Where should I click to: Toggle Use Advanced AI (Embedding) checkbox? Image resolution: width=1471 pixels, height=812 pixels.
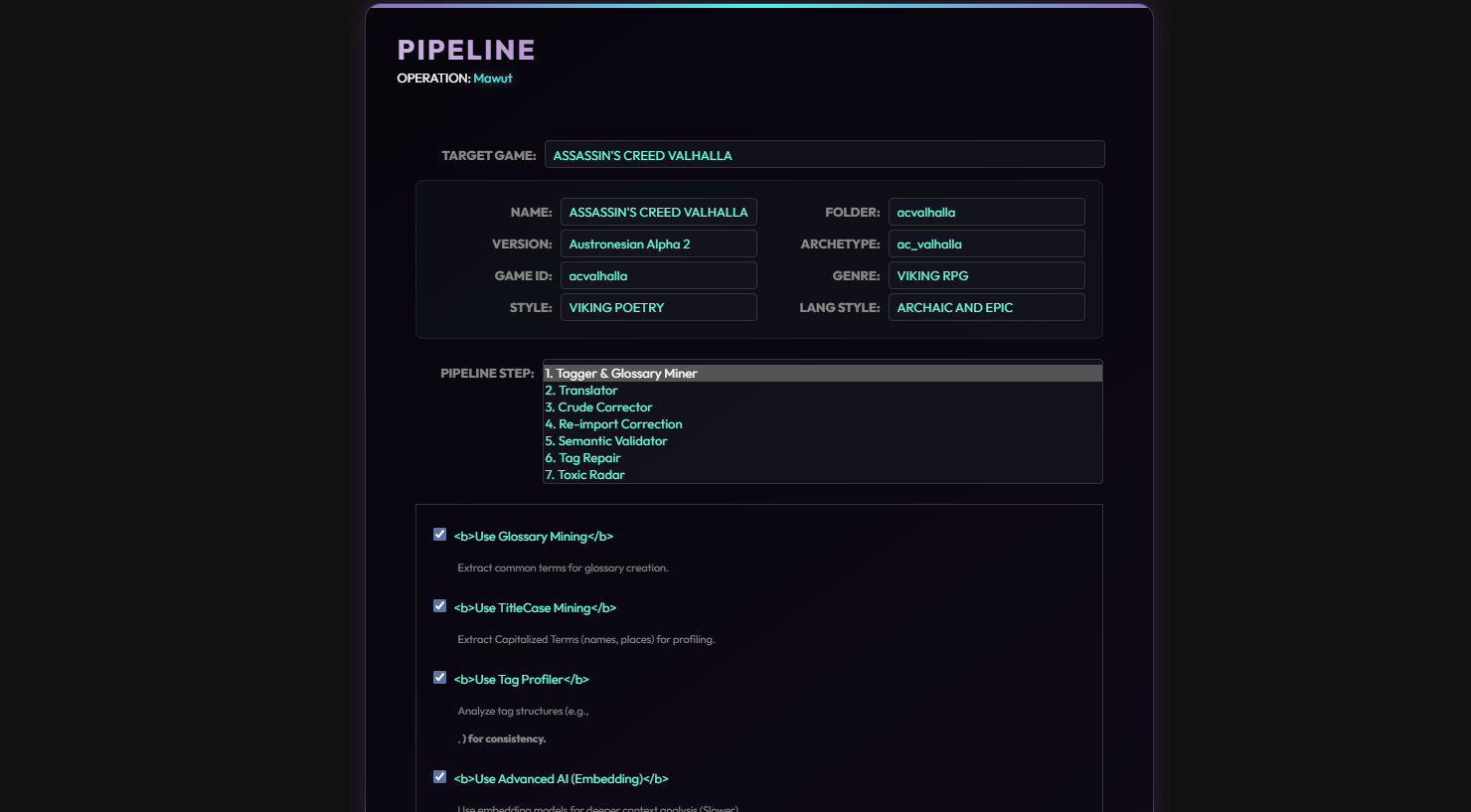click(x=439, y=777)
